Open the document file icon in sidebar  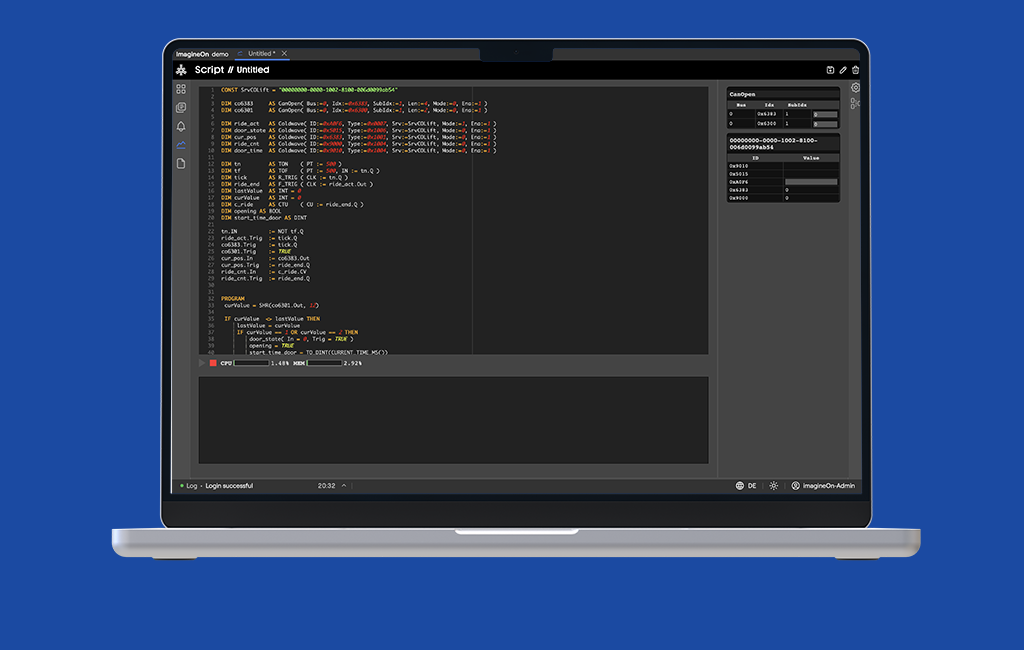click(181, 163)
